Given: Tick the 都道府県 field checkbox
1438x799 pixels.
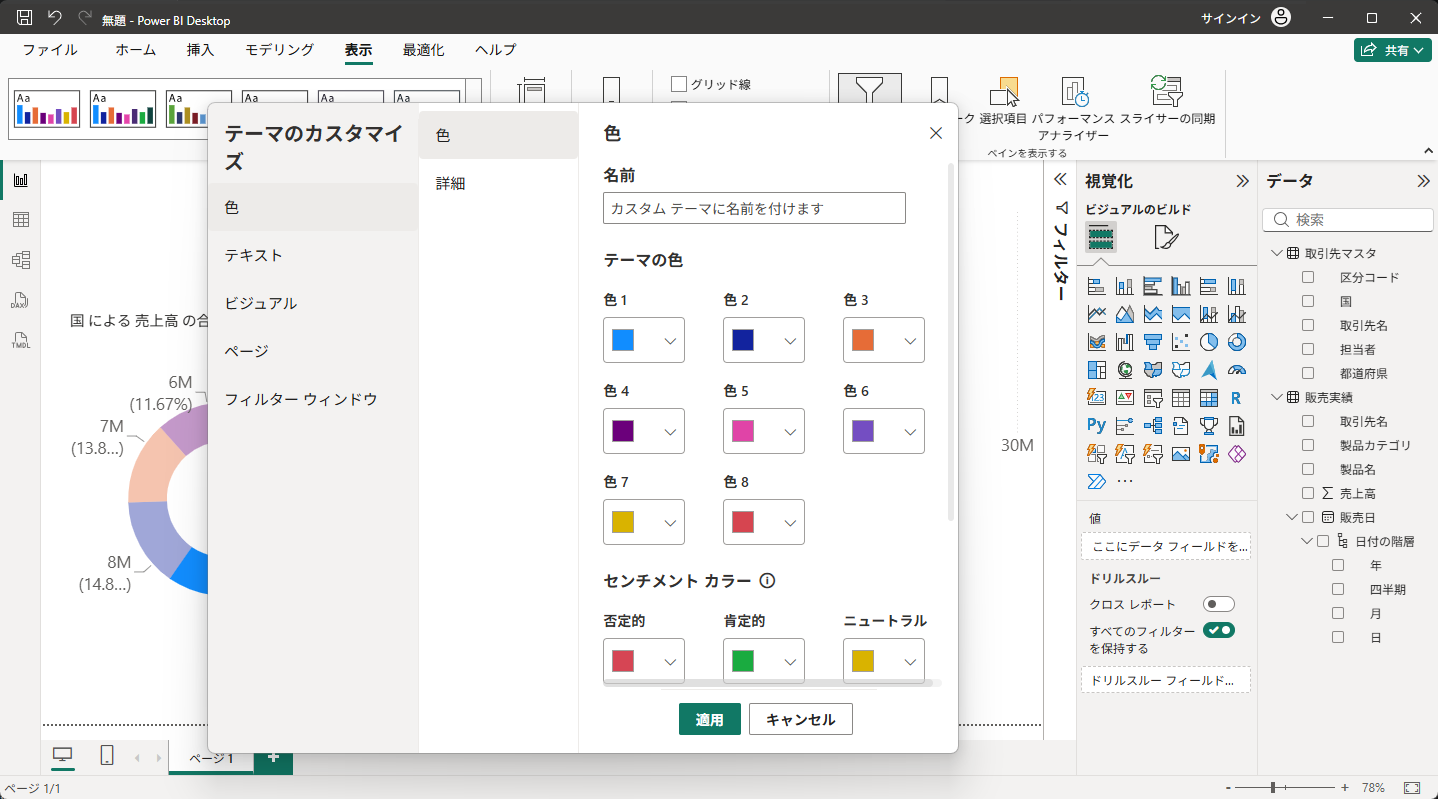Looking at the screenshot, I should click(1308, 373).
